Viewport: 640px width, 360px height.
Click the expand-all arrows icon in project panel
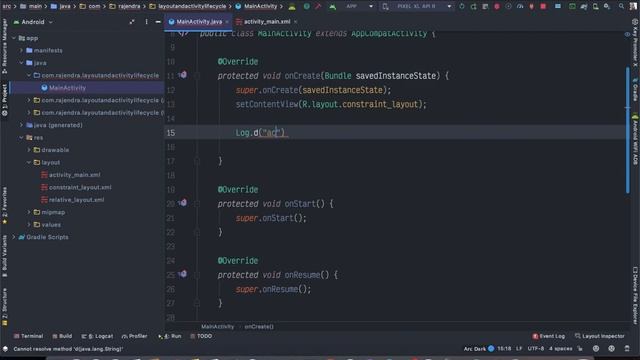132,22
